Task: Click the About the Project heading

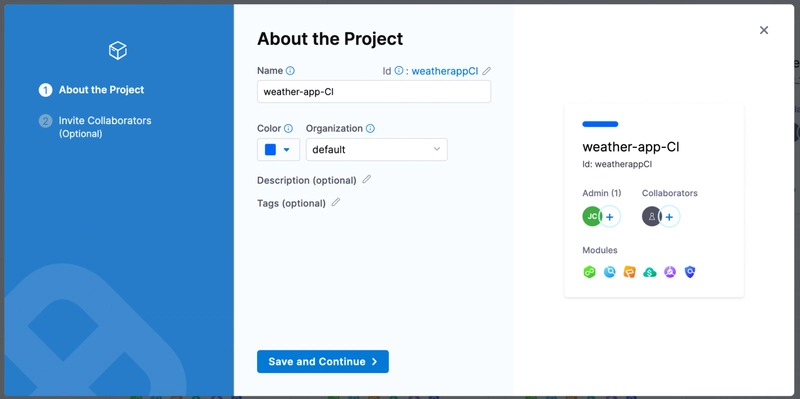Action: coord(330,39)
